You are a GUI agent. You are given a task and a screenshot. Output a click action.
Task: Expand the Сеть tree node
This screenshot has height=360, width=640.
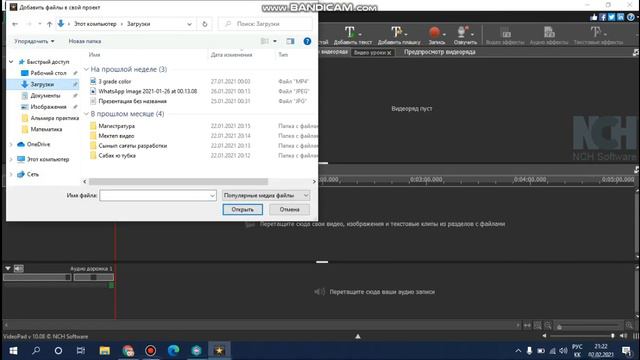(11, 174)
